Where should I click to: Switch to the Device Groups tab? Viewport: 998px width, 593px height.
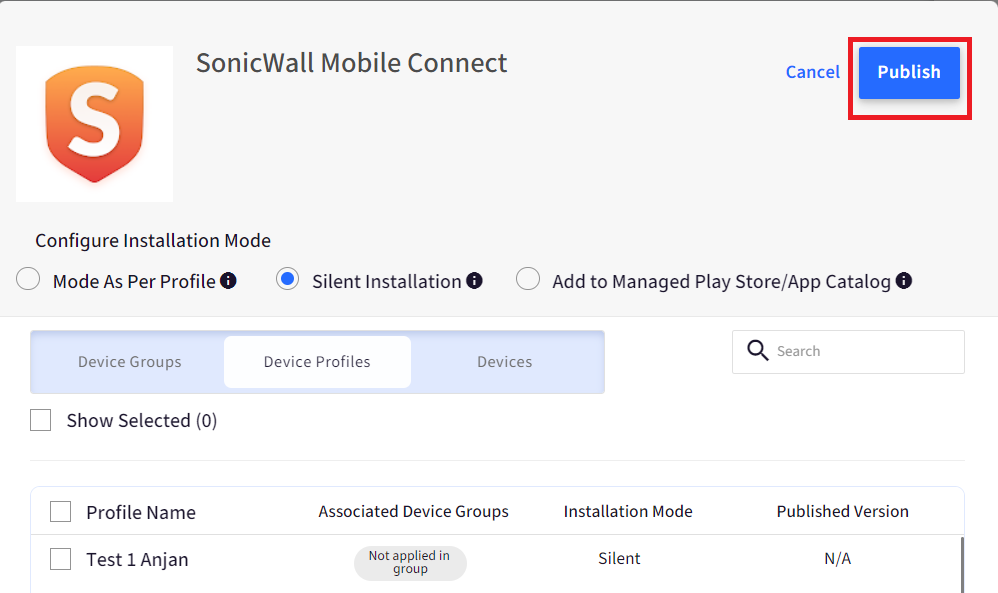(130, 362)
